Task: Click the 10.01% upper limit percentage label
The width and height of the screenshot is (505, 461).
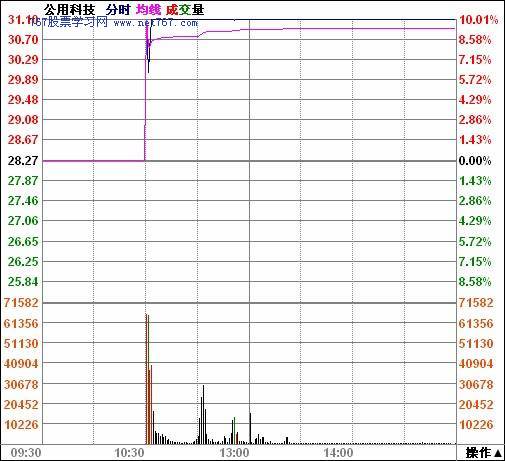Action: (478, 20)
